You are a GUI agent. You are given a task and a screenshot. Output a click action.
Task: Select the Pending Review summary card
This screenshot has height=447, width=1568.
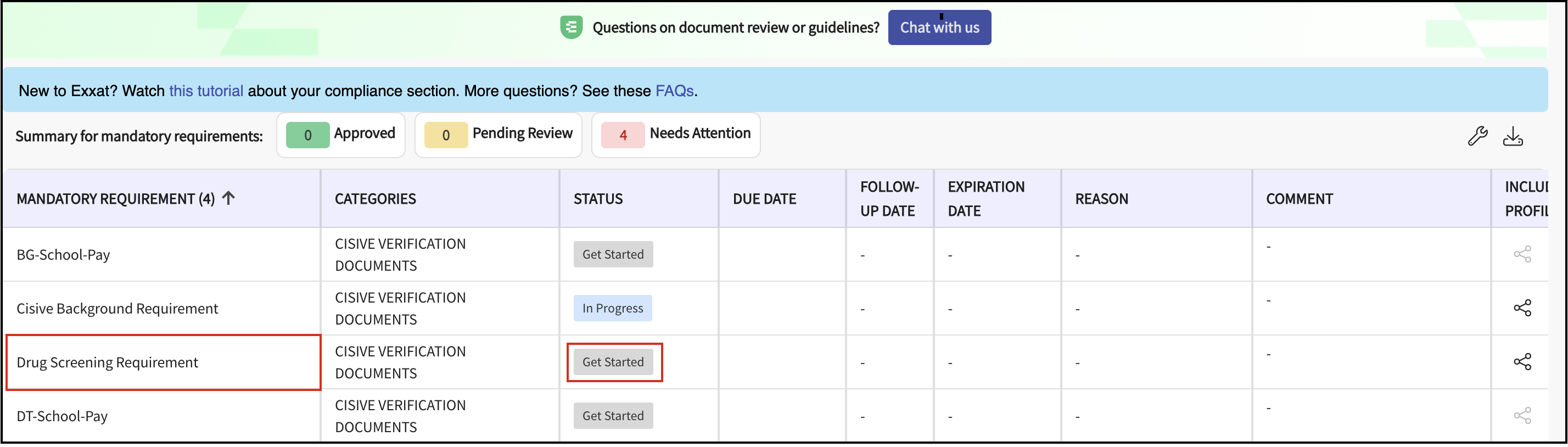coord(499,135)
